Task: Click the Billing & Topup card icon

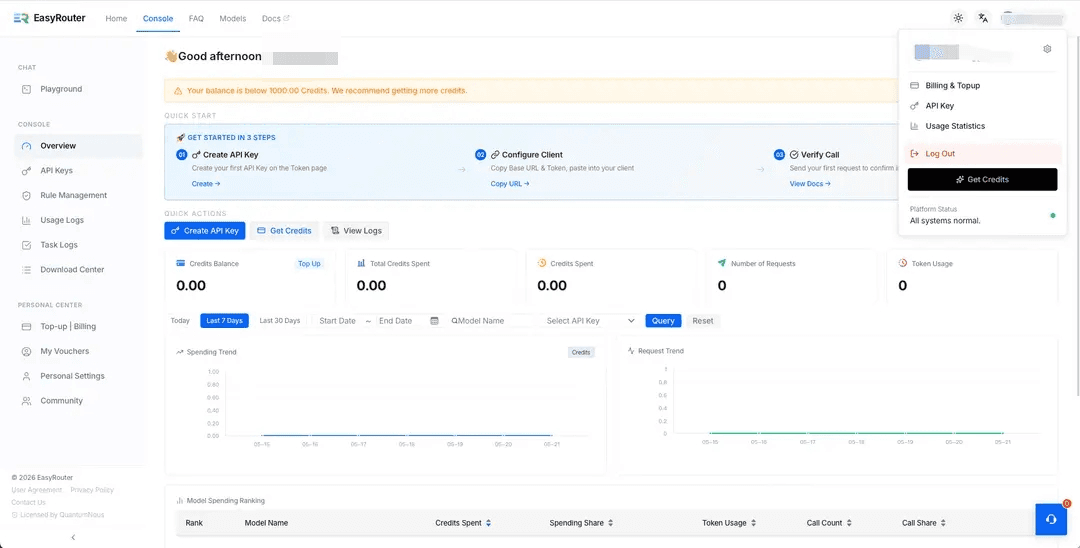Action: (x=914, y=85)
